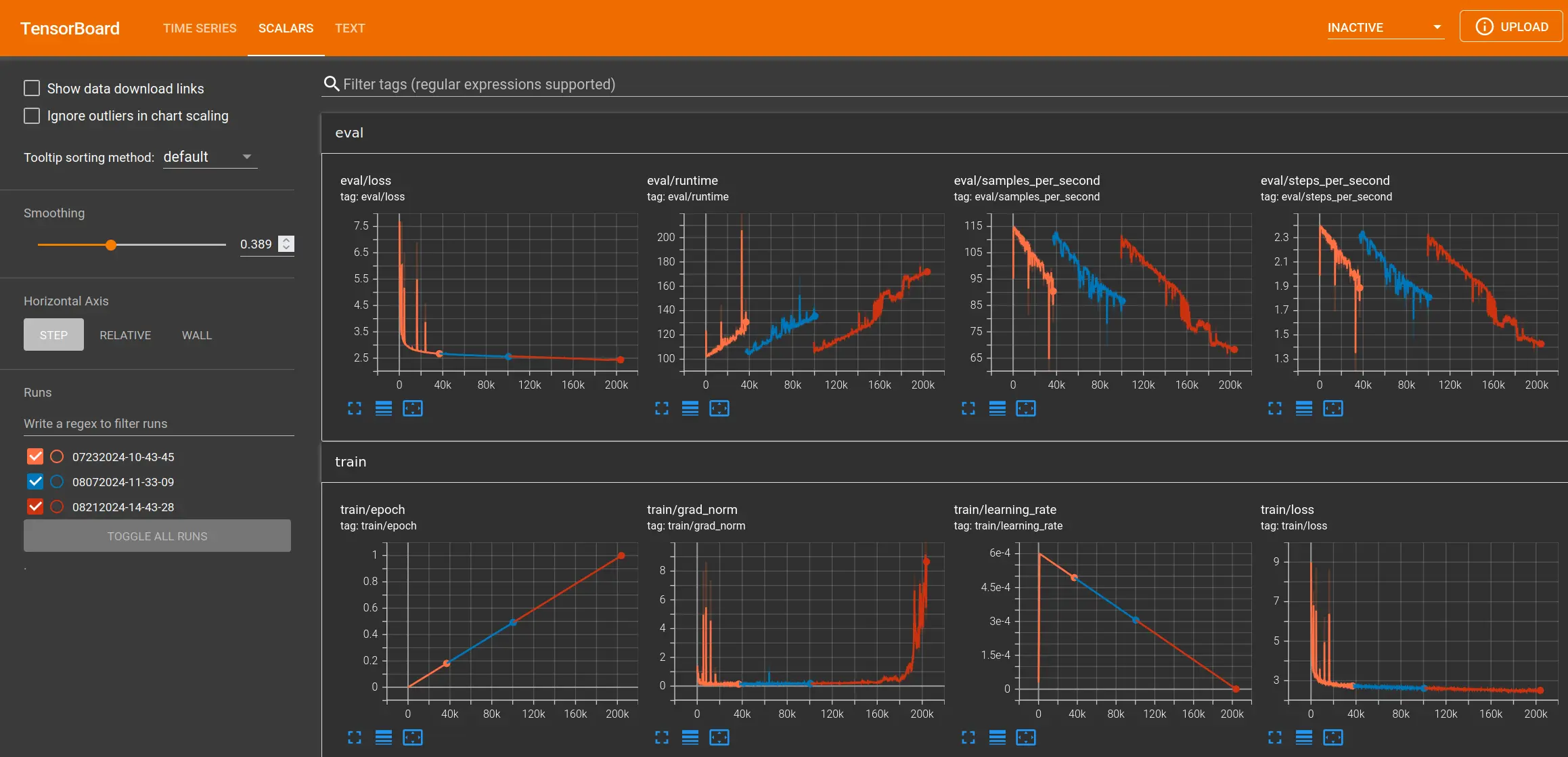Viewport: 1568px width, 757px height.
Task: Expand the train/loss chart to full size
Action: pyautogui.click(x=1275, y=737)
